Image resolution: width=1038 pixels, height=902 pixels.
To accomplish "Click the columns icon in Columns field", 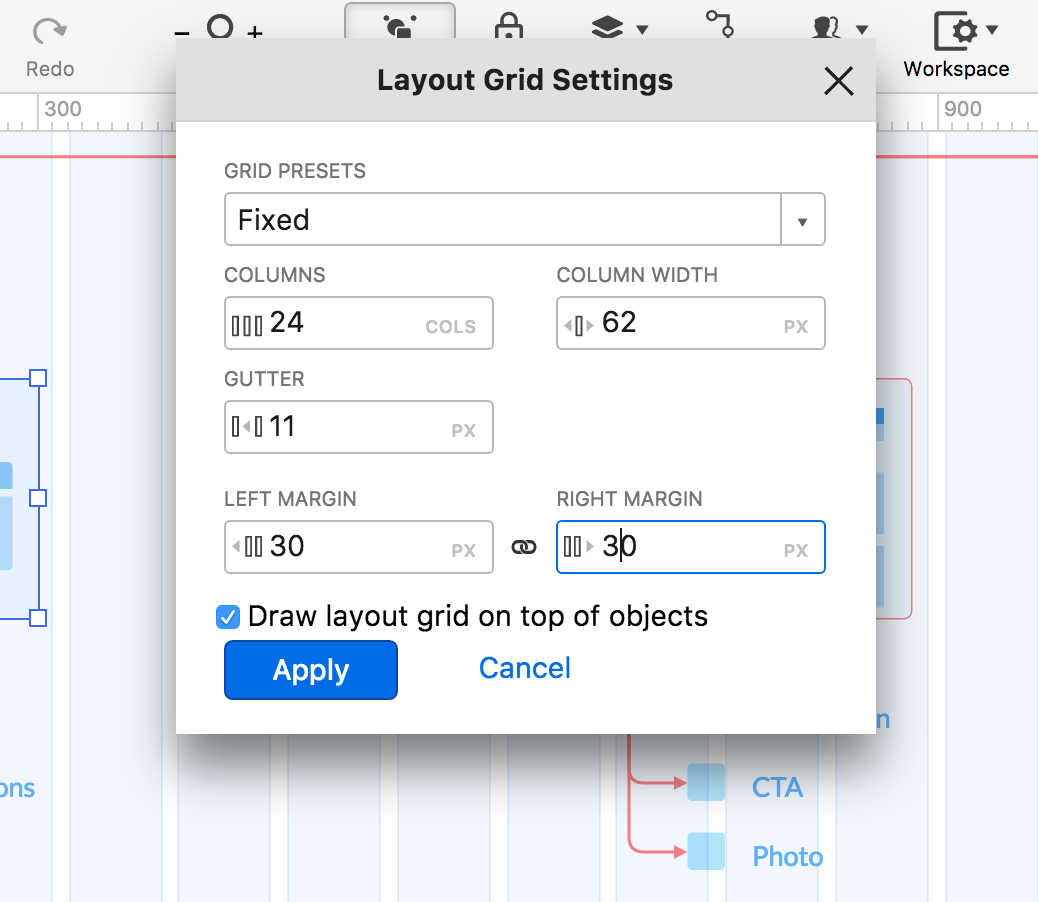I will pos(247,326).
